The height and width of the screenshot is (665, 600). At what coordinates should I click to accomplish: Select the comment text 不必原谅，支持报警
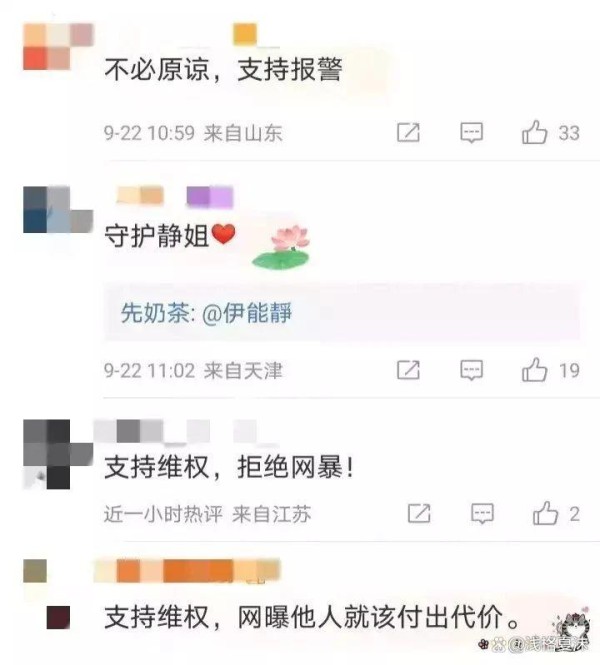(223, 69)
